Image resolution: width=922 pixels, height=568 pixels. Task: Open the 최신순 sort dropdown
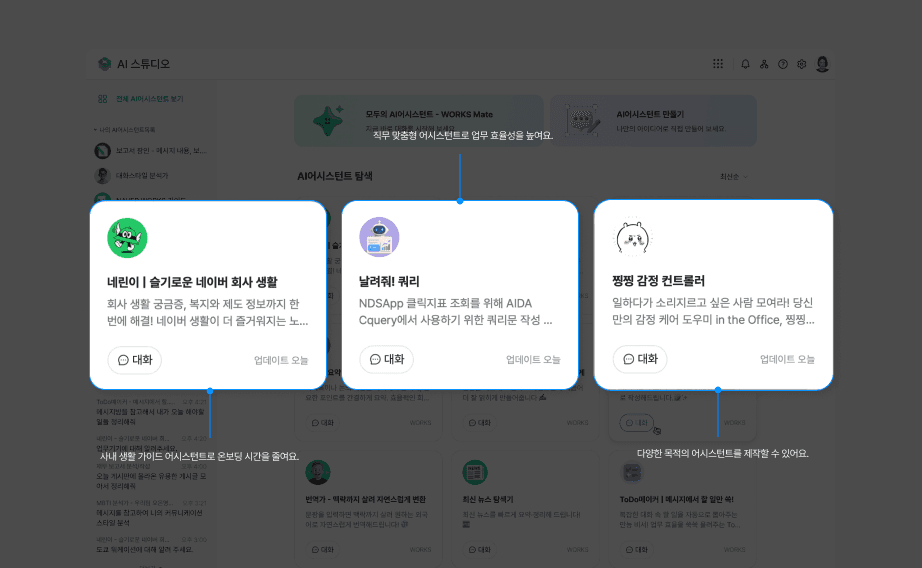(x=733, y=176)
